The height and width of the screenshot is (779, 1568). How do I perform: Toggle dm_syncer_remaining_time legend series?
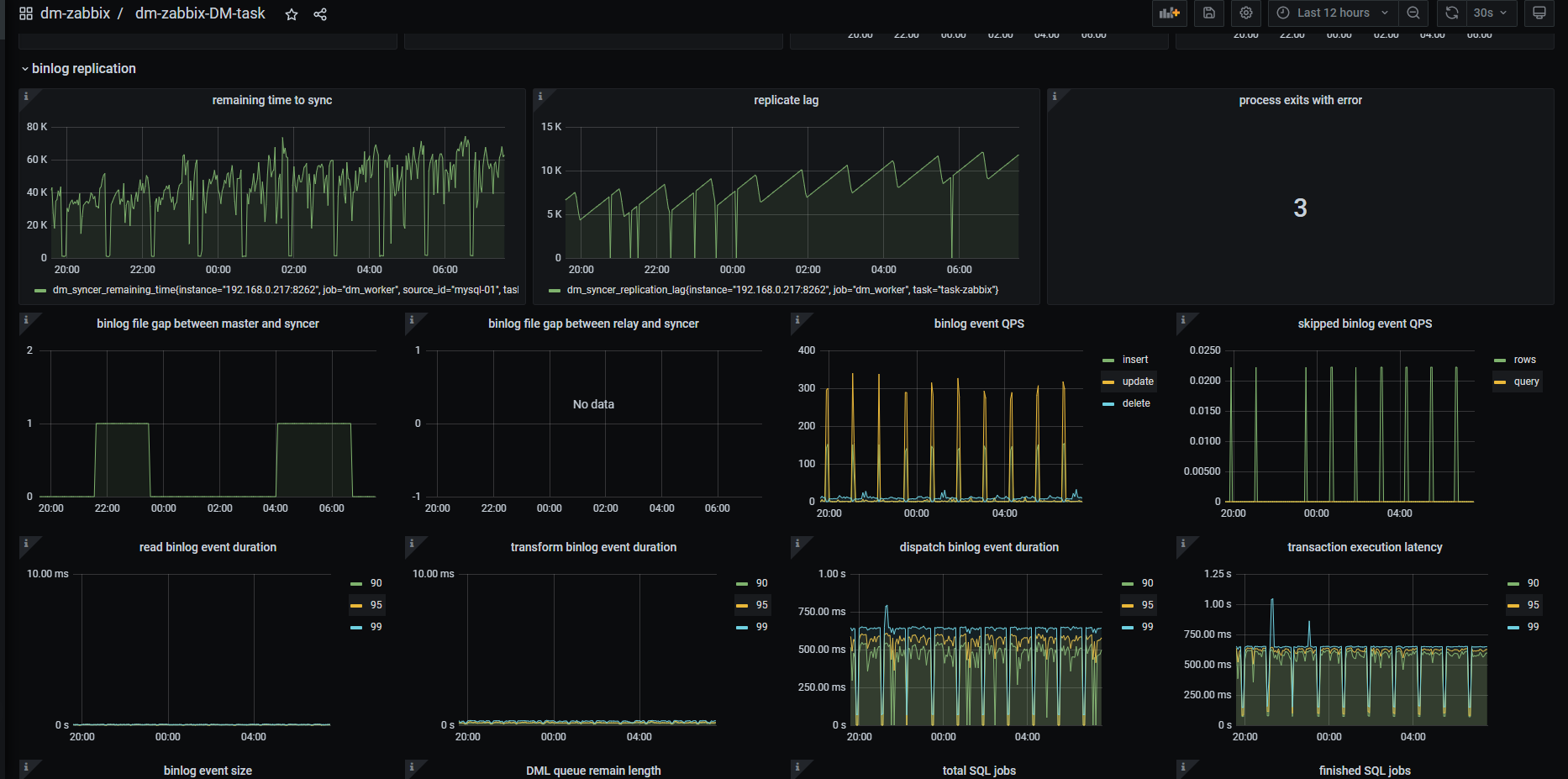tap(285, 290)
